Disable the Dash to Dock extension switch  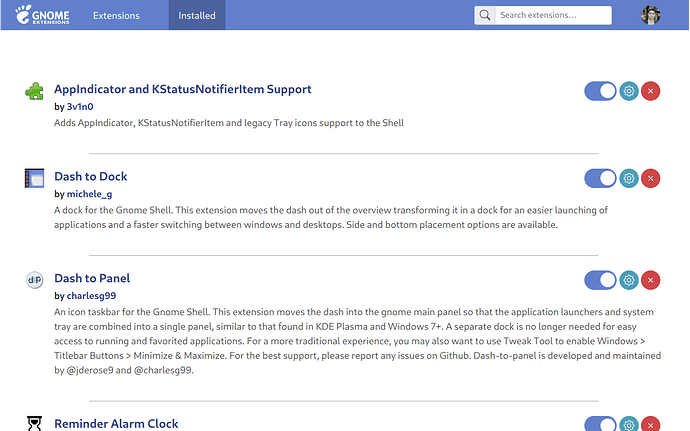coord(601,178)
